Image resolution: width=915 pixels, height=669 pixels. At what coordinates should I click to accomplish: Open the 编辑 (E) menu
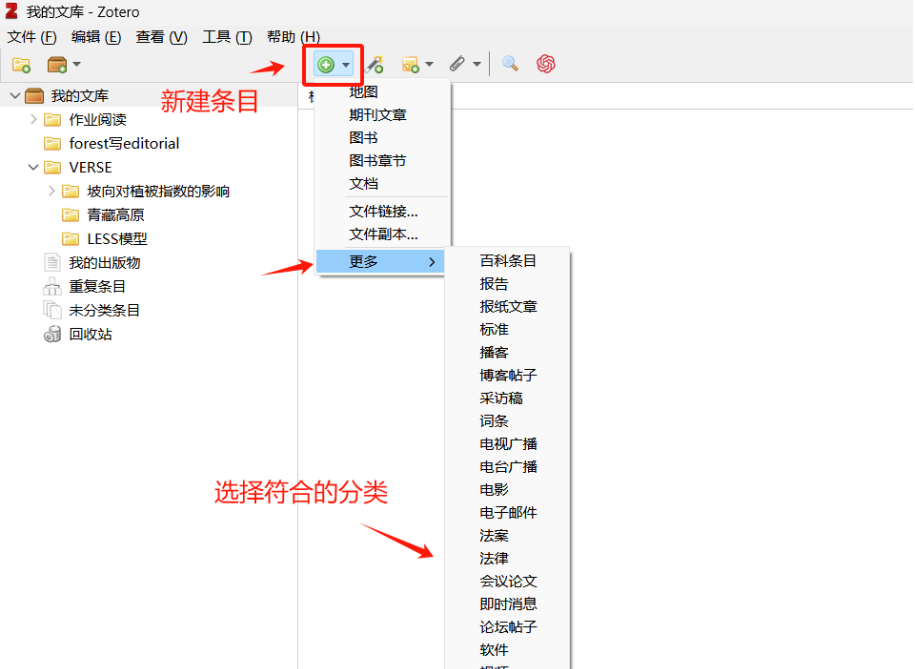pyautogui.click(x=96, y=37)
